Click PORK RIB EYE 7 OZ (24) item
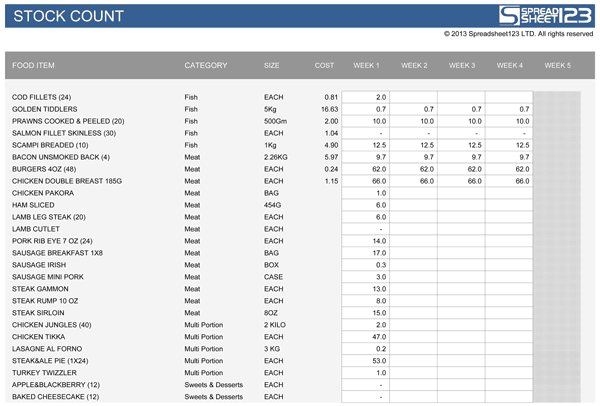The height and width of the screenshot is (406, 600). (52, 241)
